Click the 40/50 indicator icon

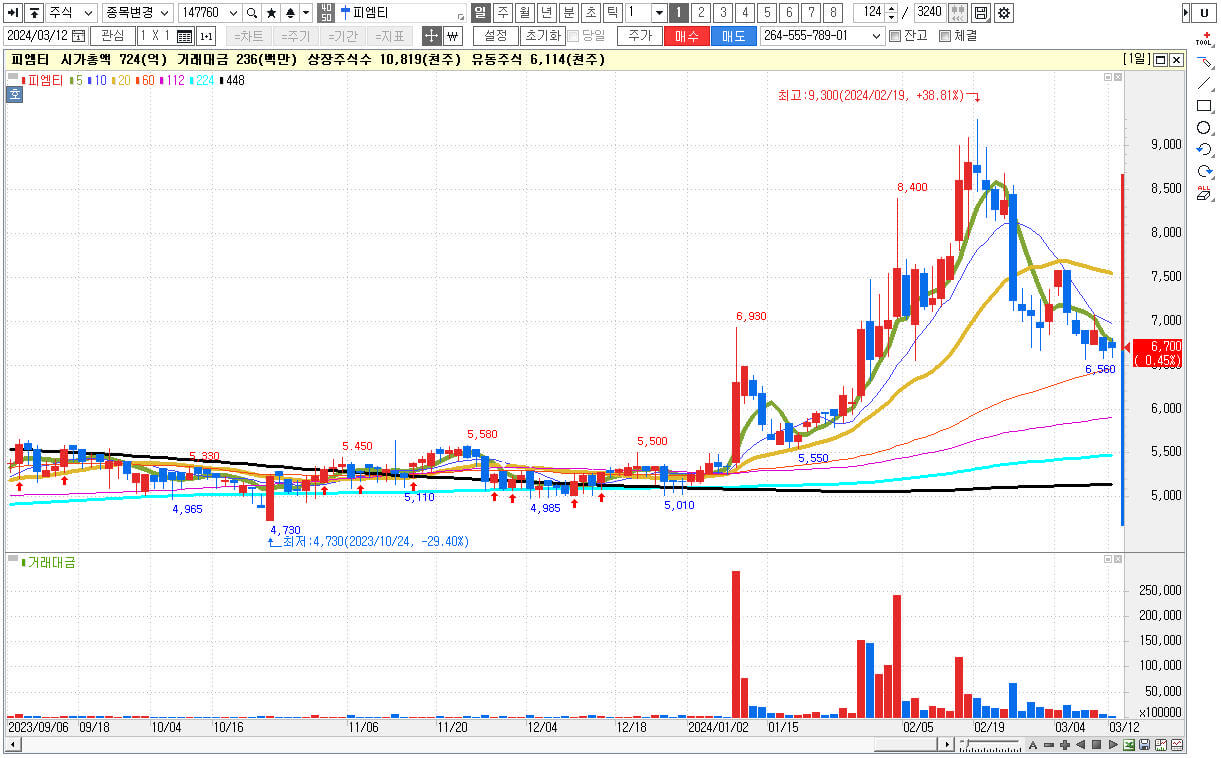pos(327,13)
